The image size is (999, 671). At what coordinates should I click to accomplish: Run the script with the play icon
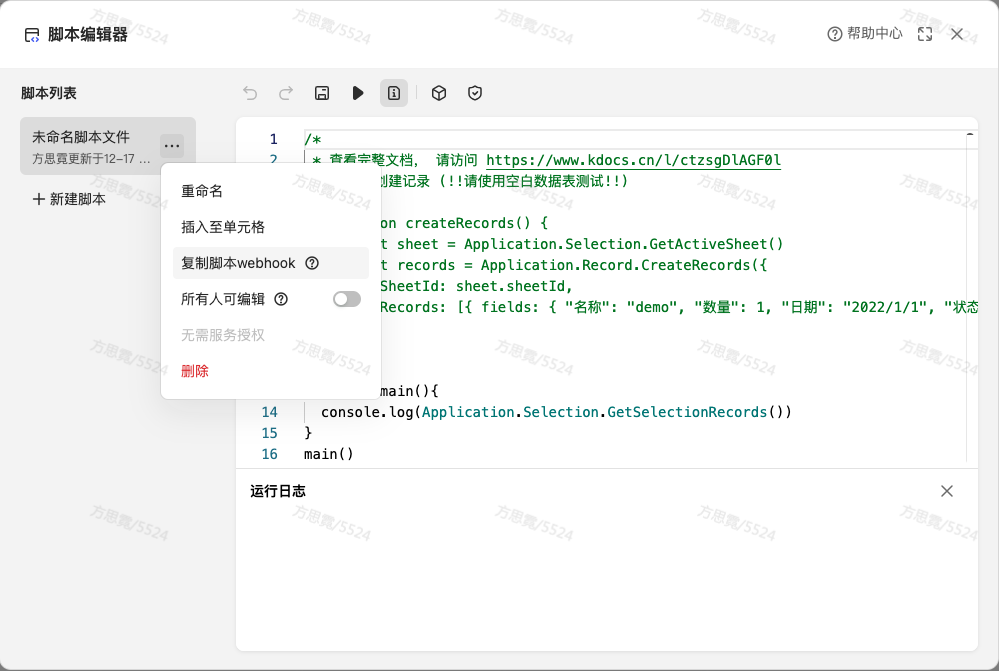tap(358, 93)
